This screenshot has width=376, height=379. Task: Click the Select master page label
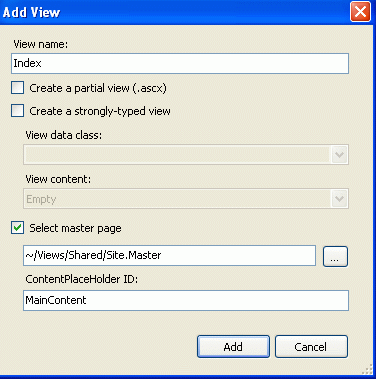point(75,228)
